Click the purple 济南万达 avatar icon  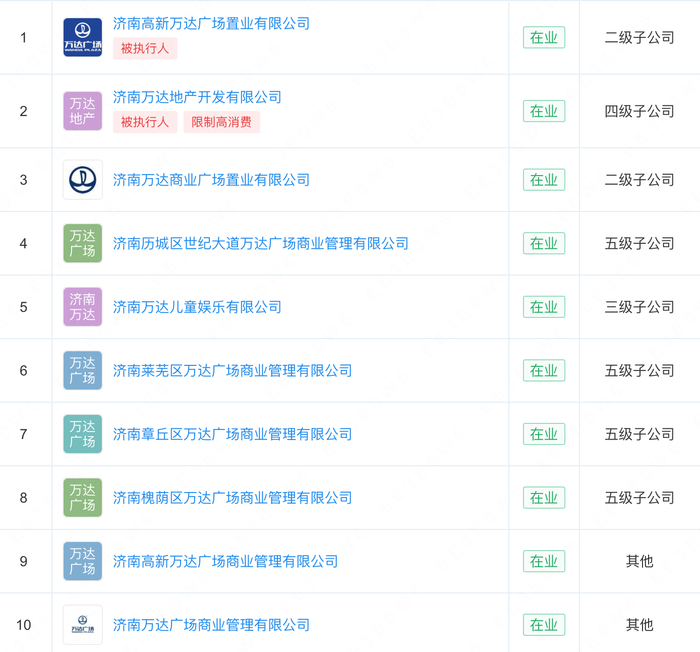(x=82, y=307)
